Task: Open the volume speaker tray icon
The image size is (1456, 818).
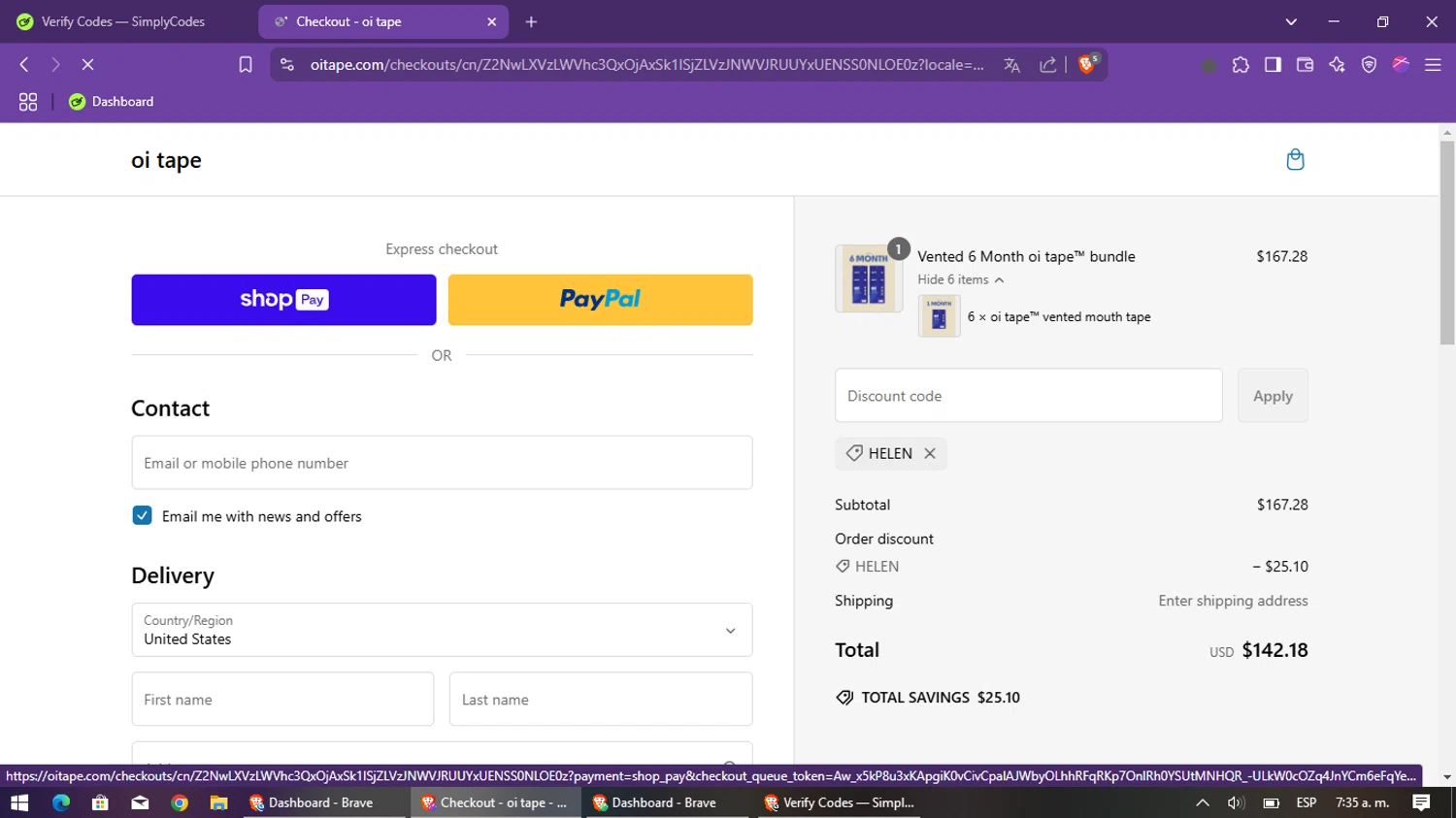Action: 1236,802
